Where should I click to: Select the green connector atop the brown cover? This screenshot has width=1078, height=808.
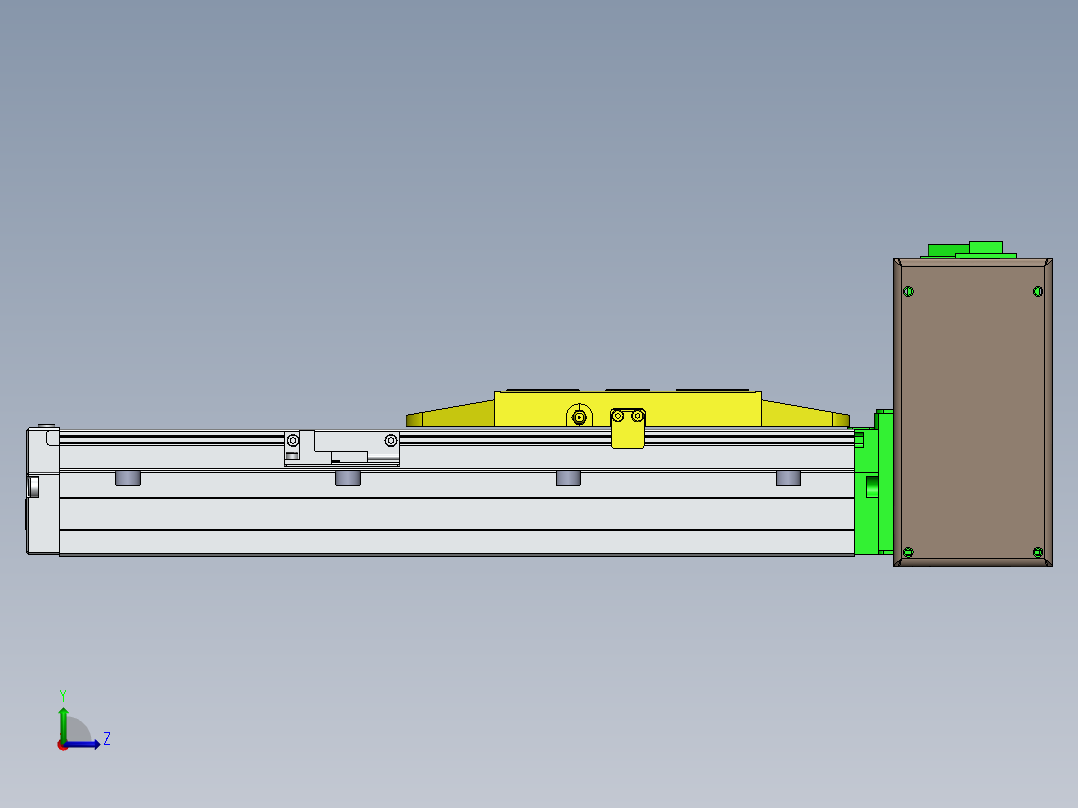pyautogui.click(x=970, y=249)
